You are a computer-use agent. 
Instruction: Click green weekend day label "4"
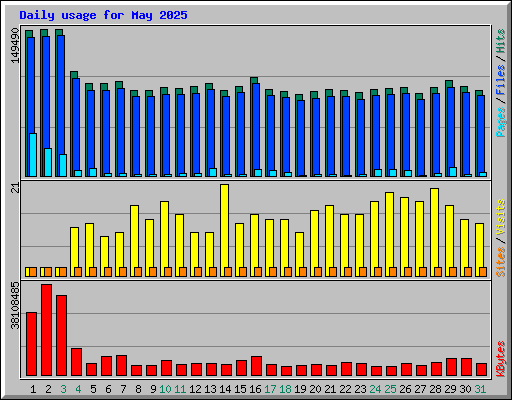pos(78,389)
